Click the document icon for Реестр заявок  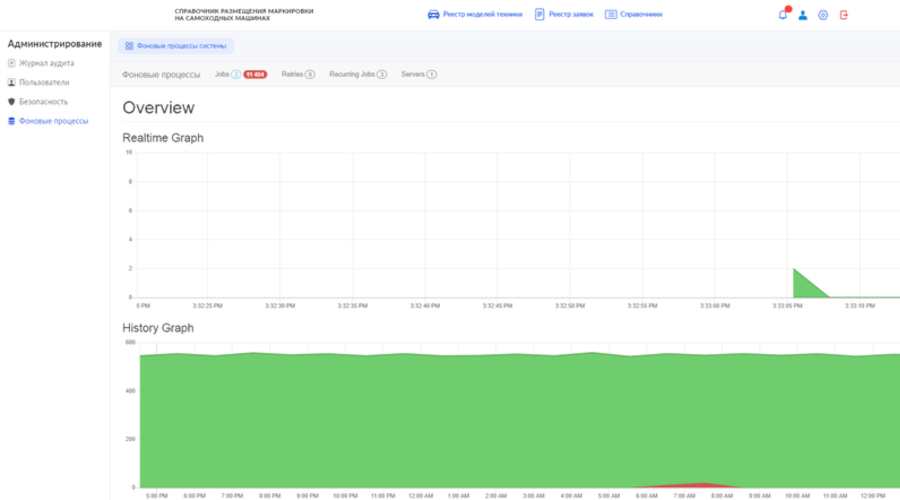pos(540,14)
